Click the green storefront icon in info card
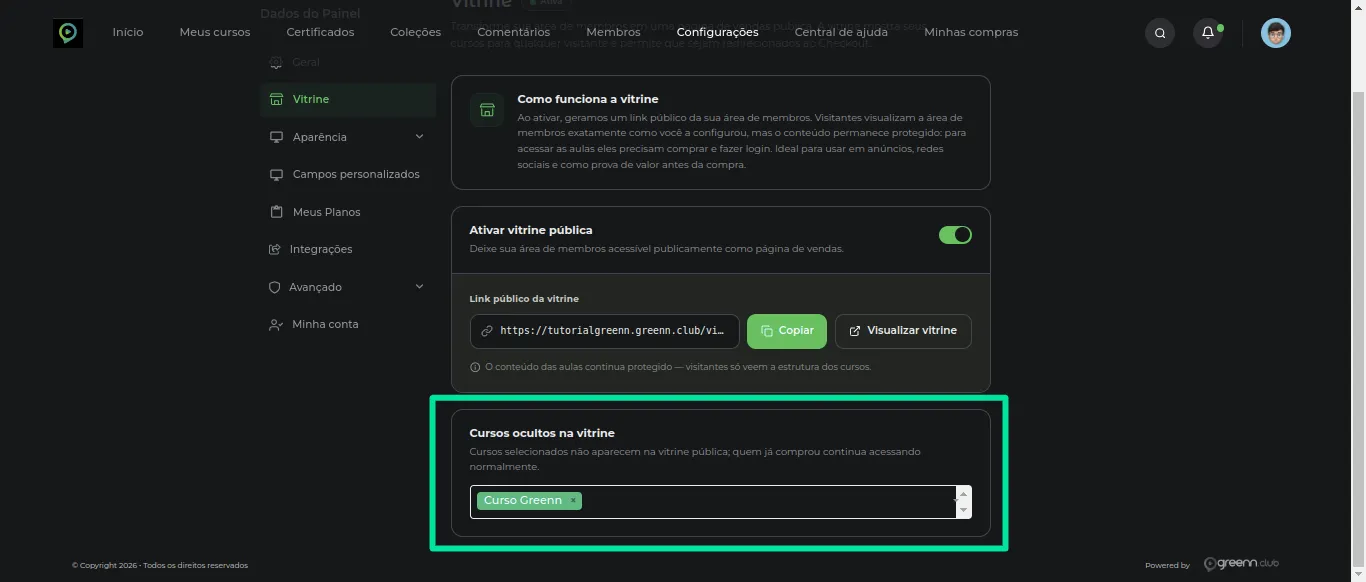Viewport: 1366px width, 582px height. click(487, 110)
